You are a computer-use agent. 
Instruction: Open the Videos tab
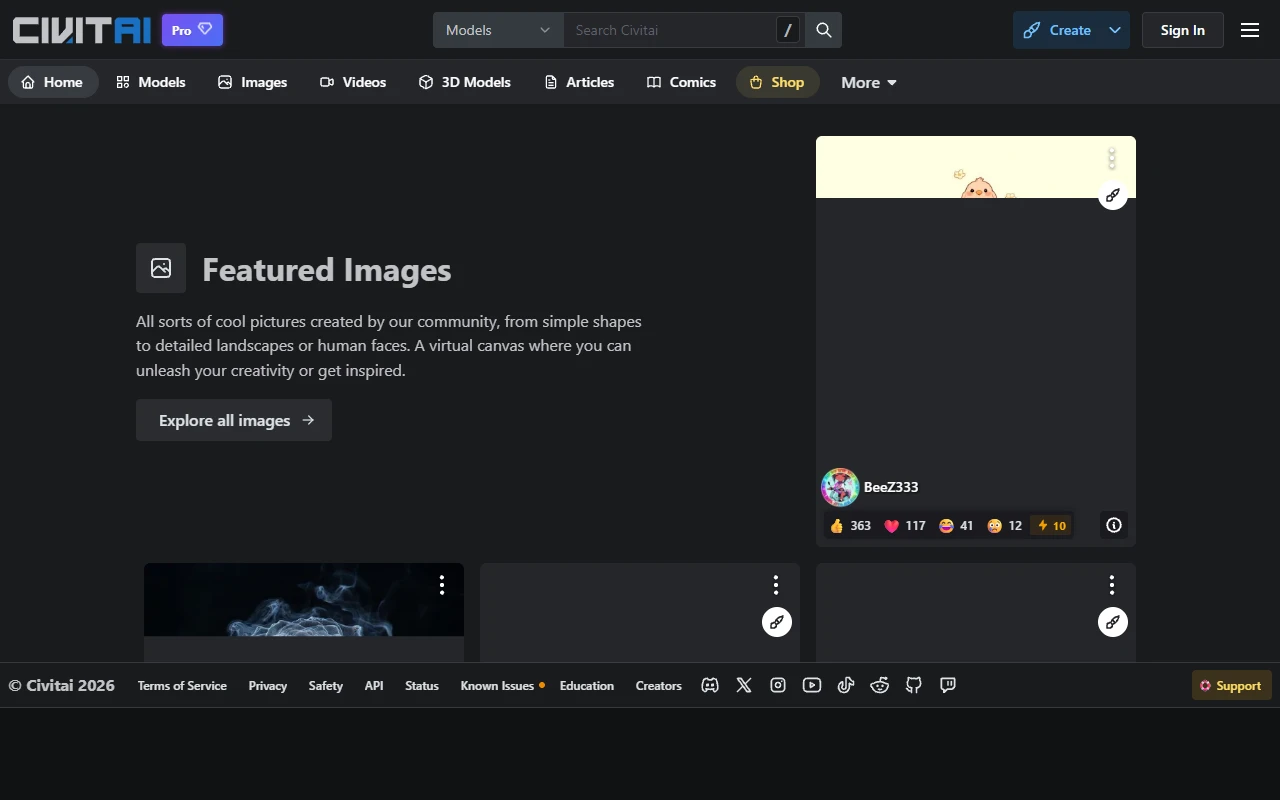[x=353, y=82]
